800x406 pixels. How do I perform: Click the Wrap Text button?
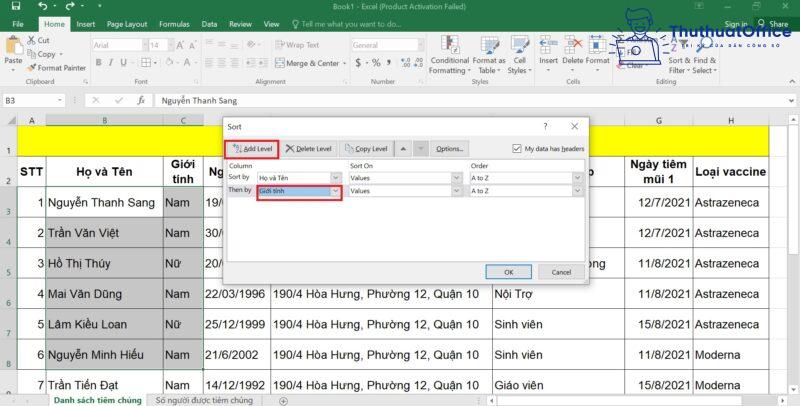297,45
